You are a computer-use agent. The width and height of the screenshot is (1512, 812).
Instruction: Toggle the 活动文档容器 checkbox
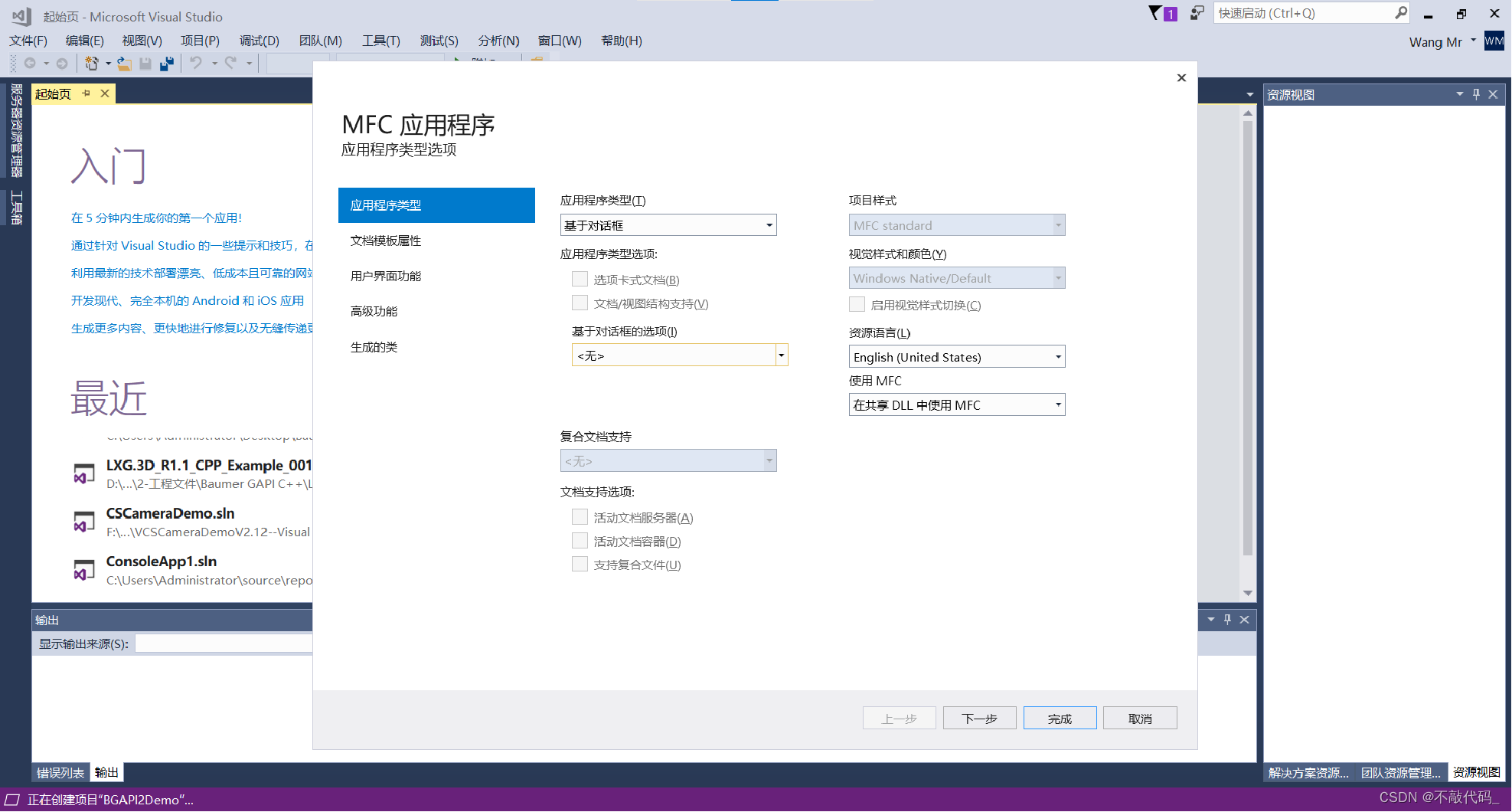(x=580, y=540)
